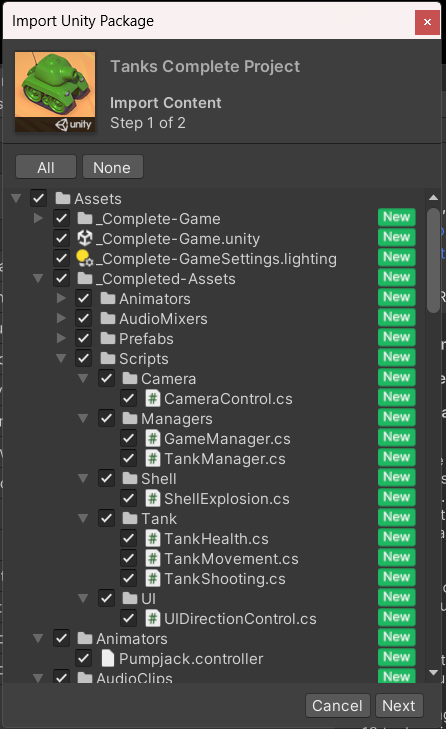Image resolution: width=446 pixels, height=729 pixels.
Task: Deselect the CameraControl.cs checkbox
Action: tap(128, 398)
